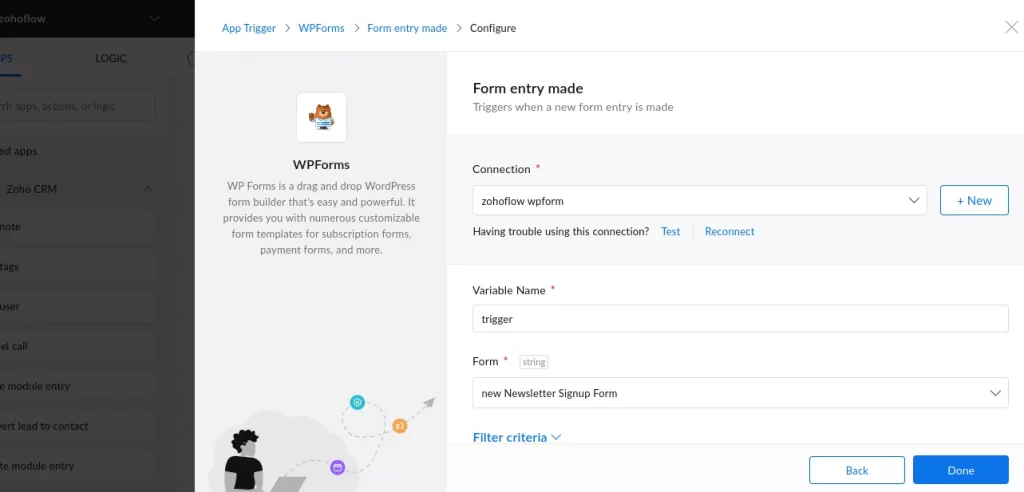Select the Configure breadcrumb text
Screen dimensions: 1024x492
(x=493, y=28)
